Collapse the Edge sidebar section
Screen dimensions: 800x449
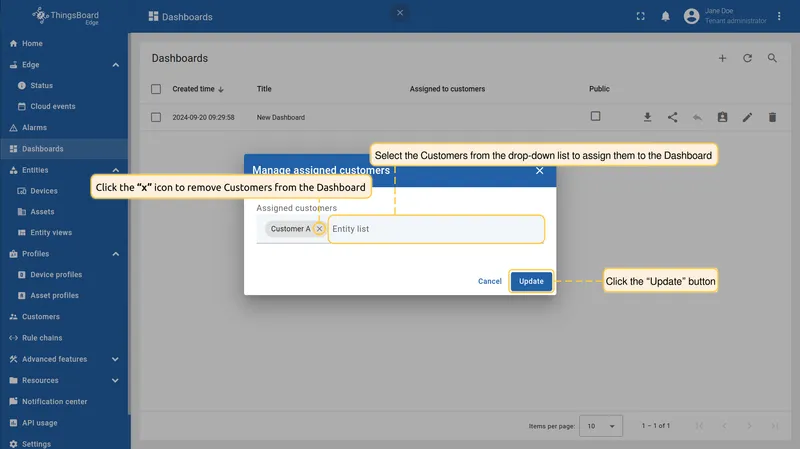click(x=116, y=65)
